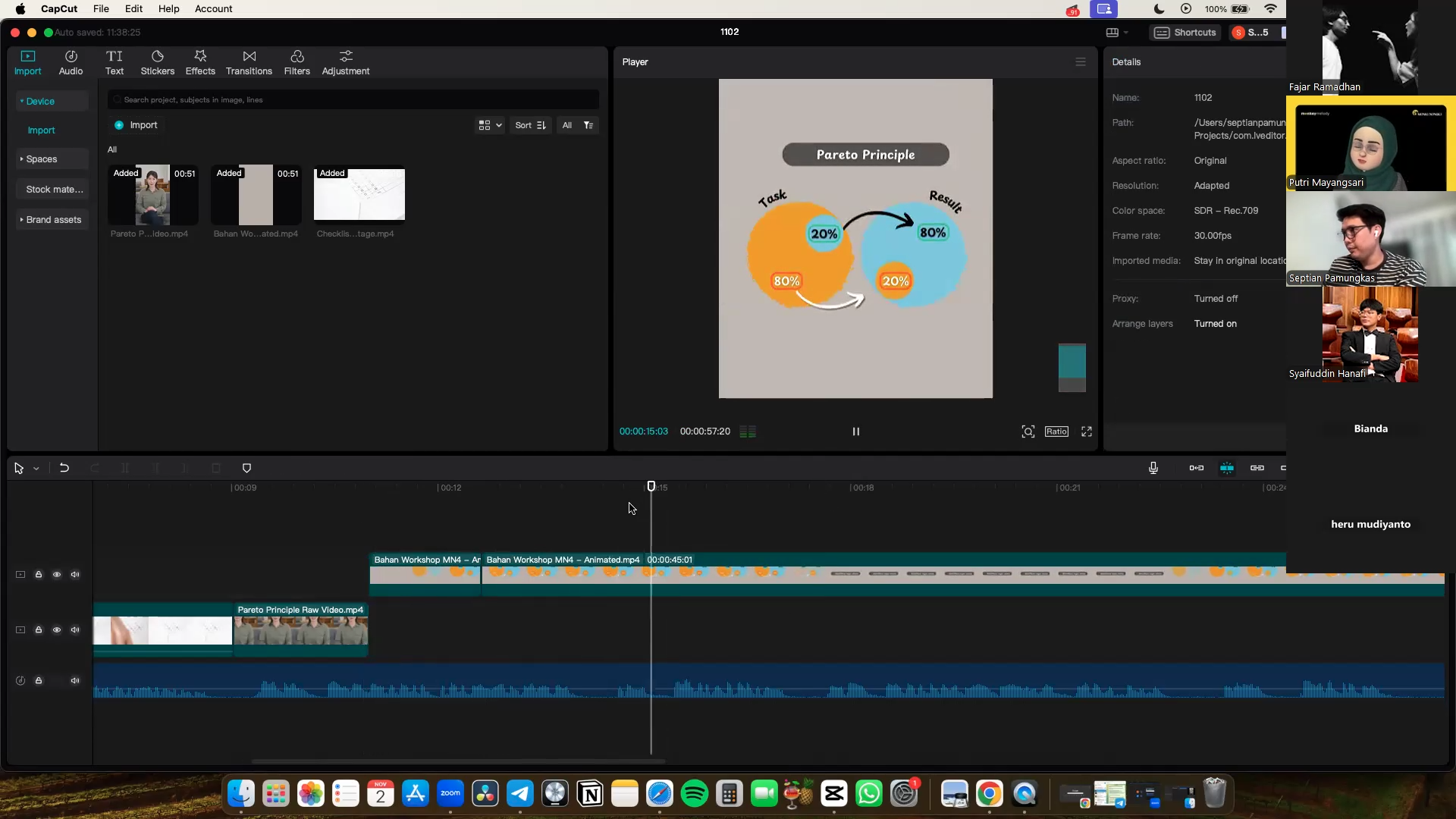Pause playback in the player
1456x819 pixels.
click(x=855, y=431)
